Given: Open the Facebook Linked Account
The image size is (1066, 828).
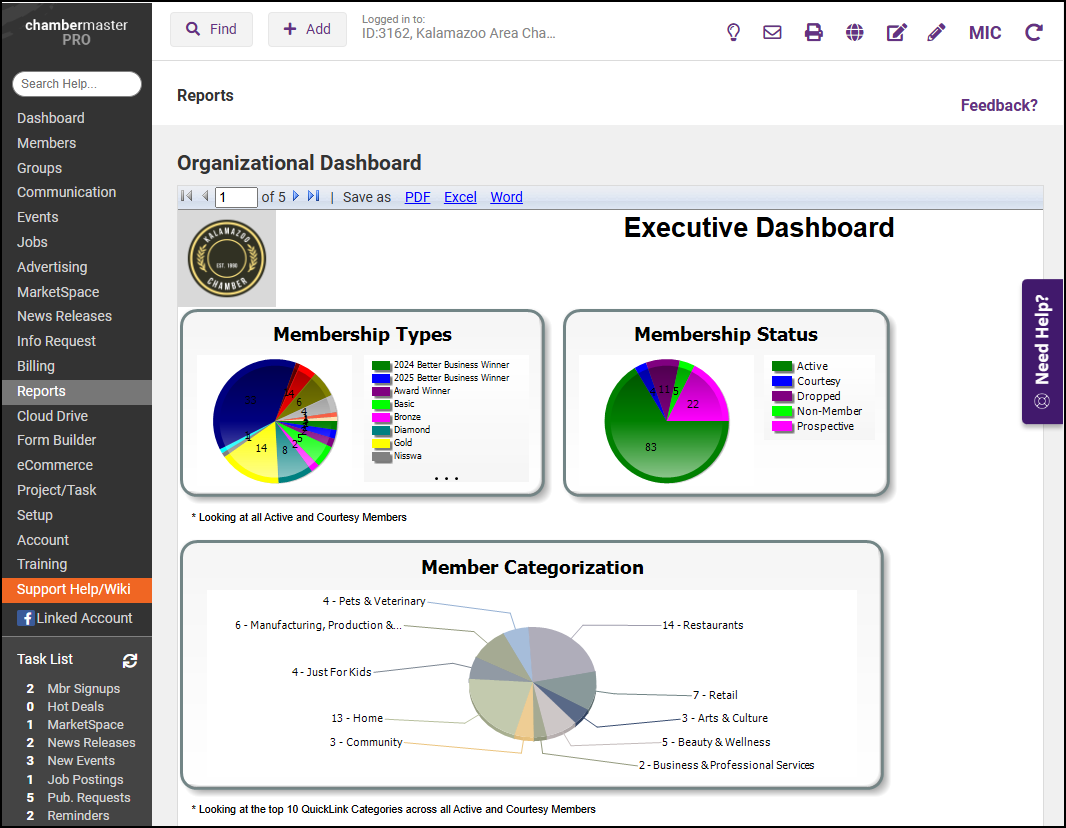Looking at the screenshot, I should click(x=75, y=618).
